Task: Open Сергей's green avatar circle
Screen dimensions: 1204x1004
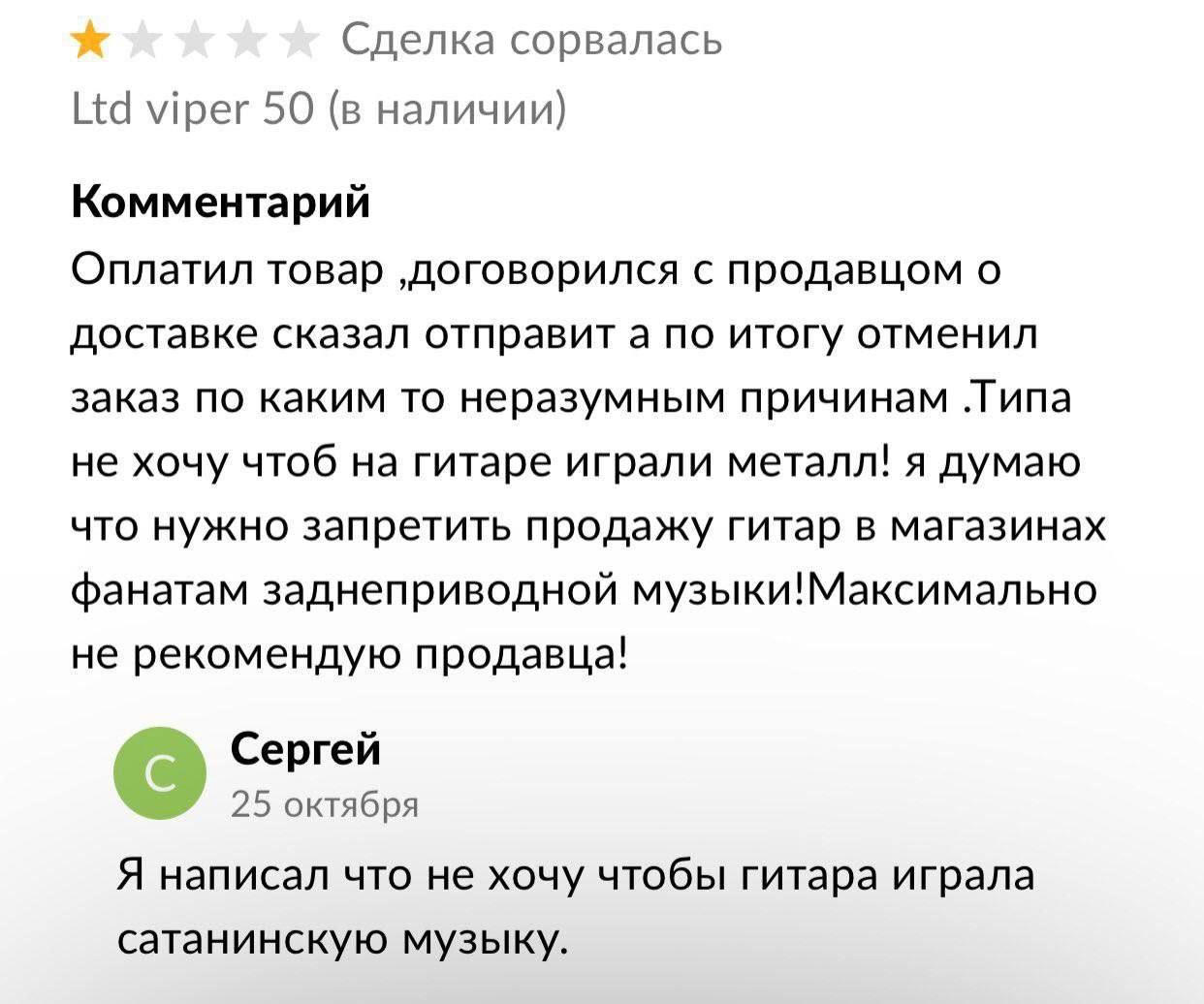Action: (x=160, y=772)
